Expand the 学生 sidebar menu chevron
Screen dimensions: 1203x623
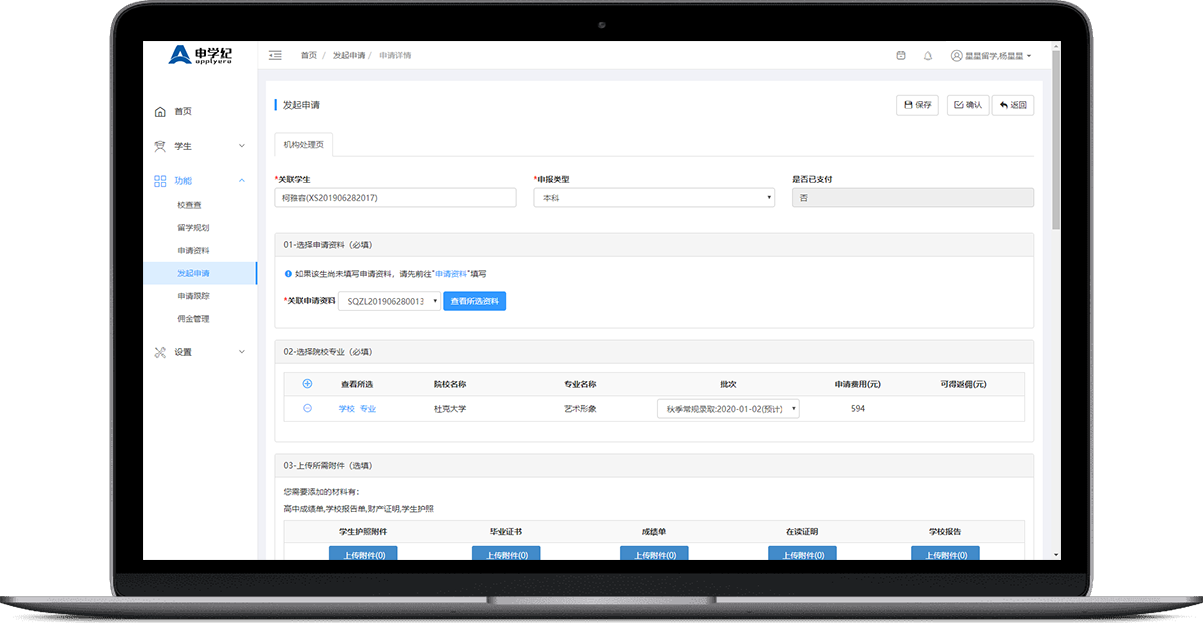click(x=242, y=146)
